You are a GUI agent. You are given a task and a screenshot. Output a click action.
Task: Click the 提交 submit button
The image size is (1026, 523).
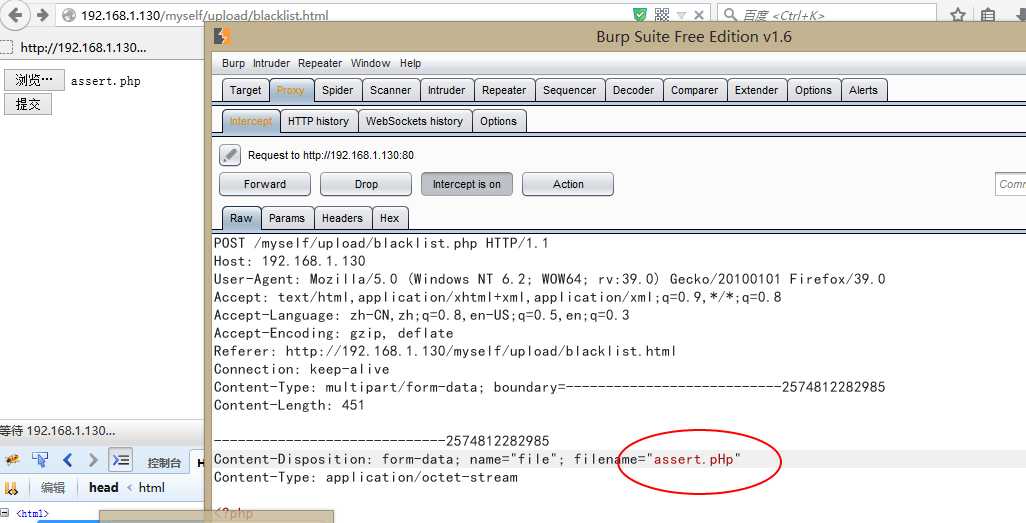coord(27,104)
